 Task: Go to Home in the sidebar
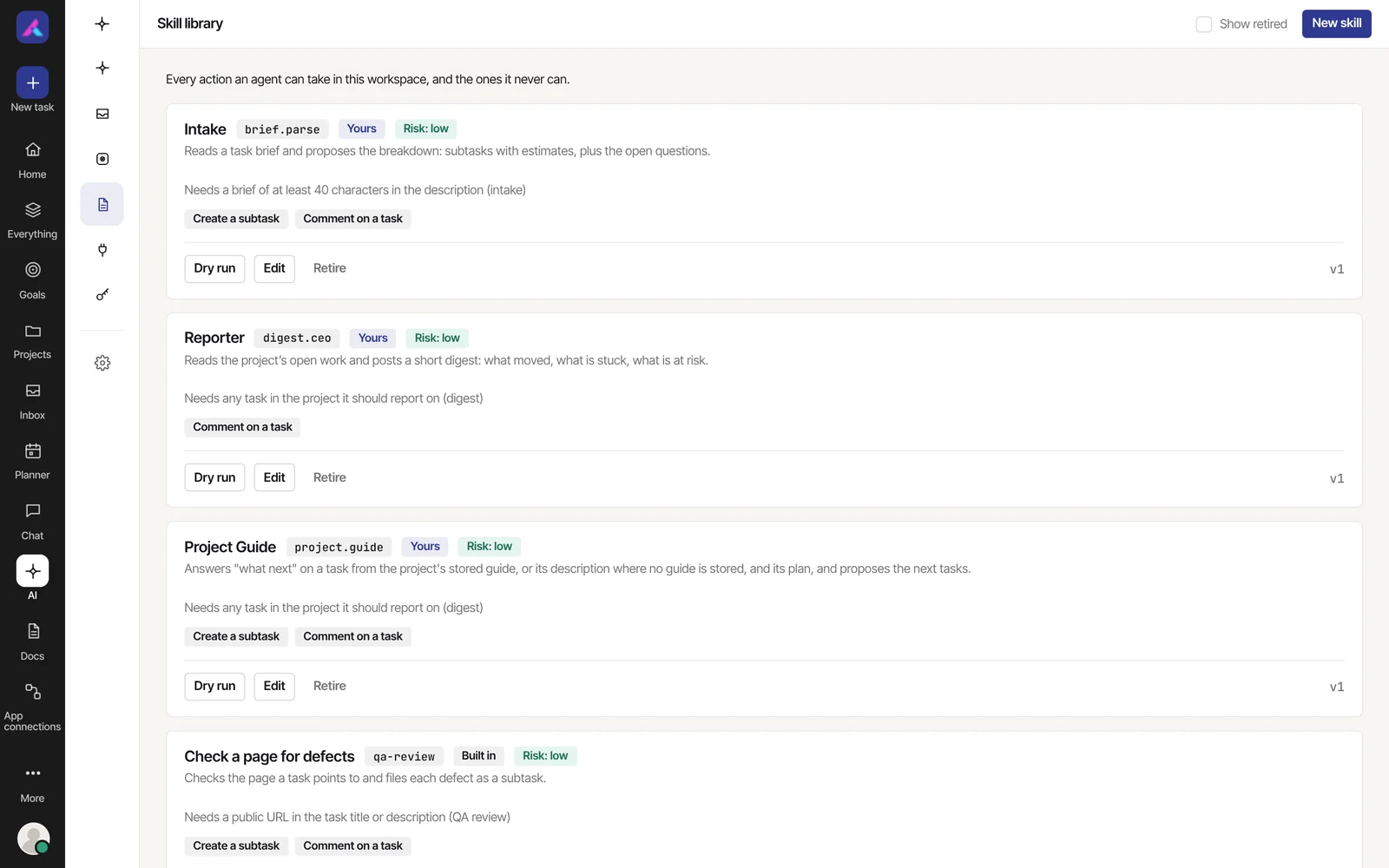tap(32, 161)
